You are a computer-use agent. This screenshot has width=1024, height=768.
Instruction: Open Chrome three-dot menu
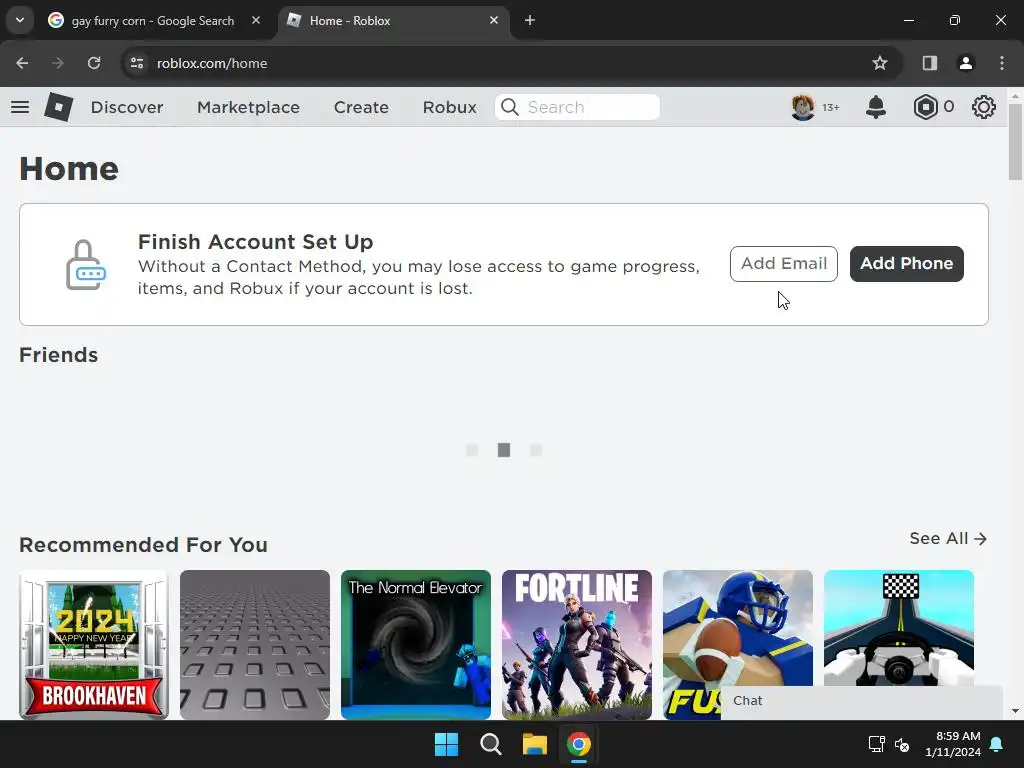tap(1002, 63)
